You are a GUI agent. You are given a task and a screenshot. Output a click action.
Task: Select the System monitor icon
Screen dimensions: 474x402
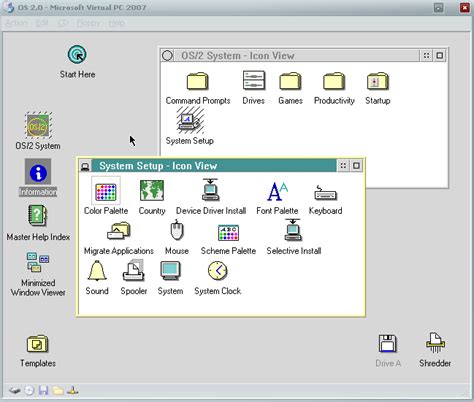click(170, 271)
